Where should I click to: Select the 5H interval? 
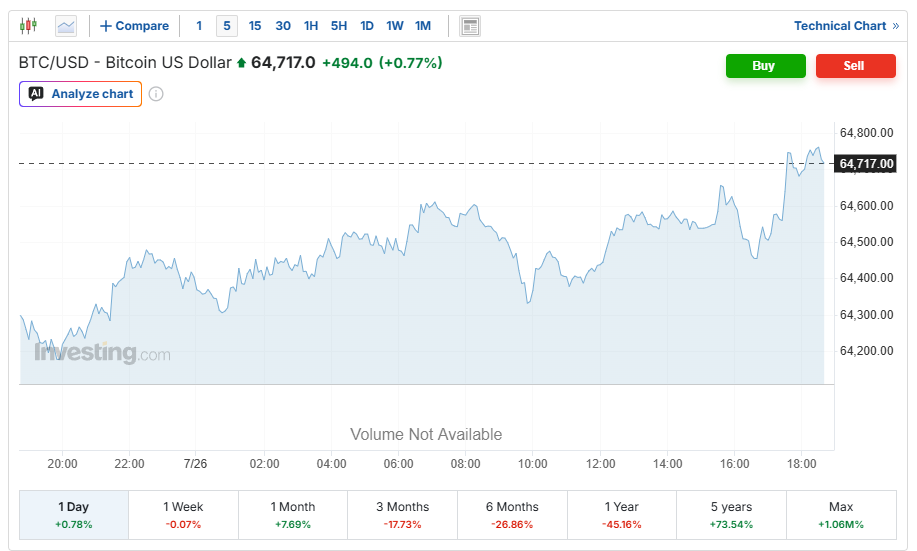339,26
